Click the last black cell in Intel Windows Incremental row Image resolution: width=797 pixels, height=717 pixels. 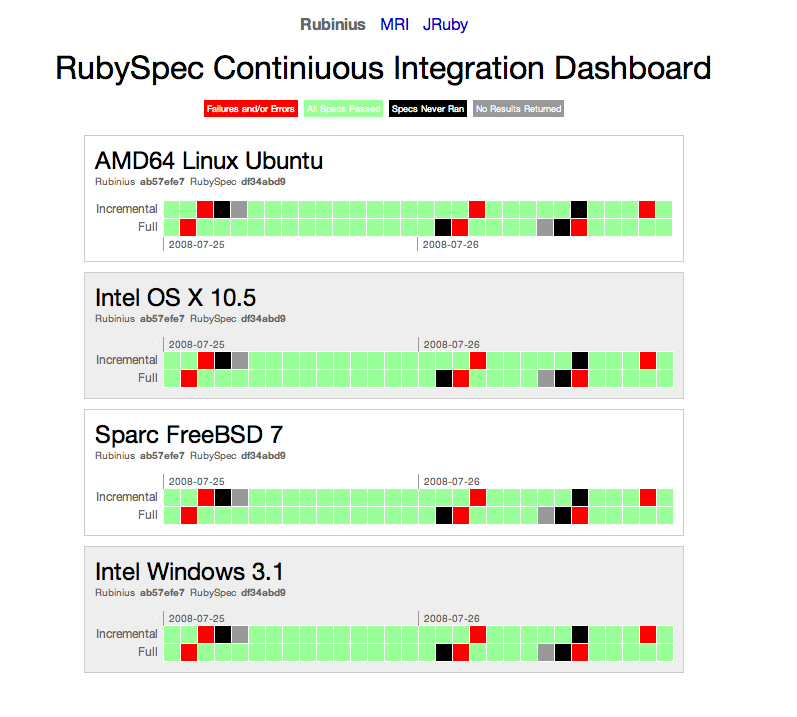point(580,634)
